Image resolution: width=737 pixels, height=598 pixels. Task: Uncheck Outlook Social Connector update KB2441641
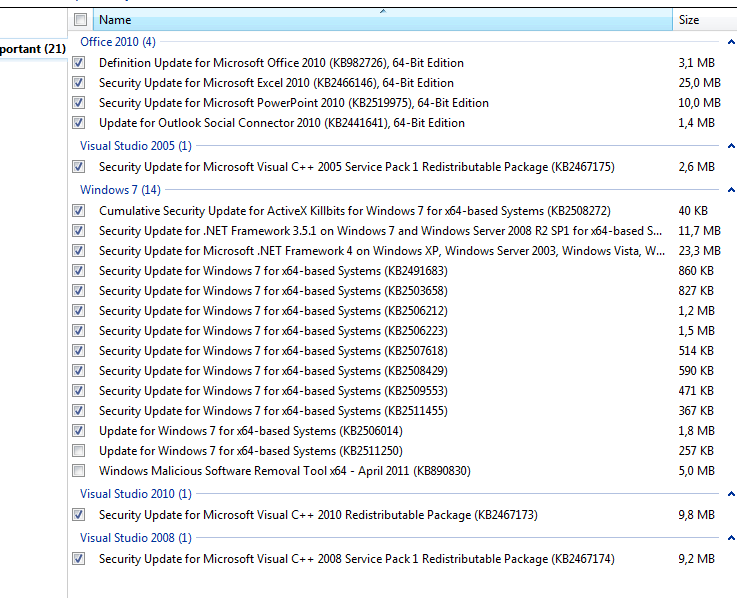(x=78, y=123)
